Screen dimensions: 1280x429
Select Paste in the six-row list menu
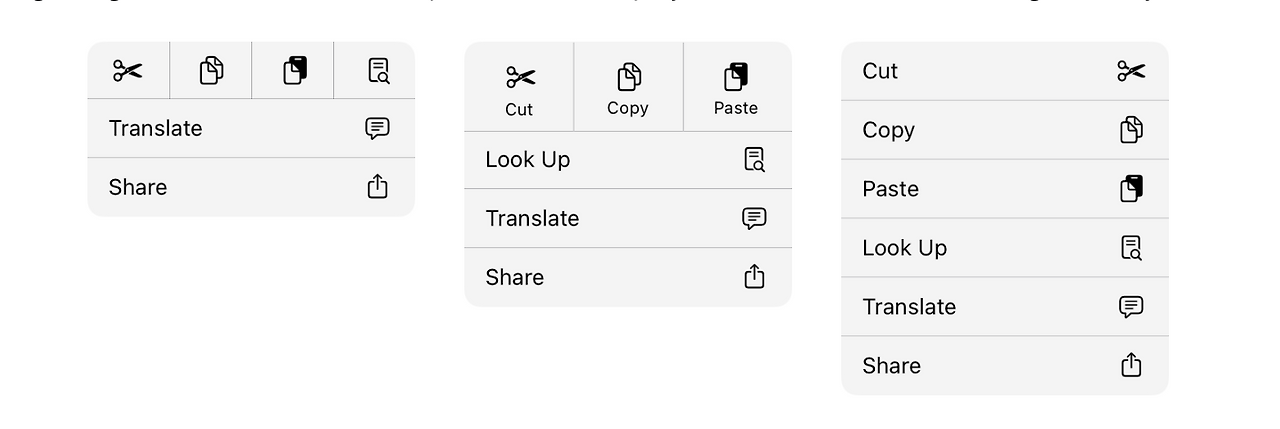pos(890,189)
